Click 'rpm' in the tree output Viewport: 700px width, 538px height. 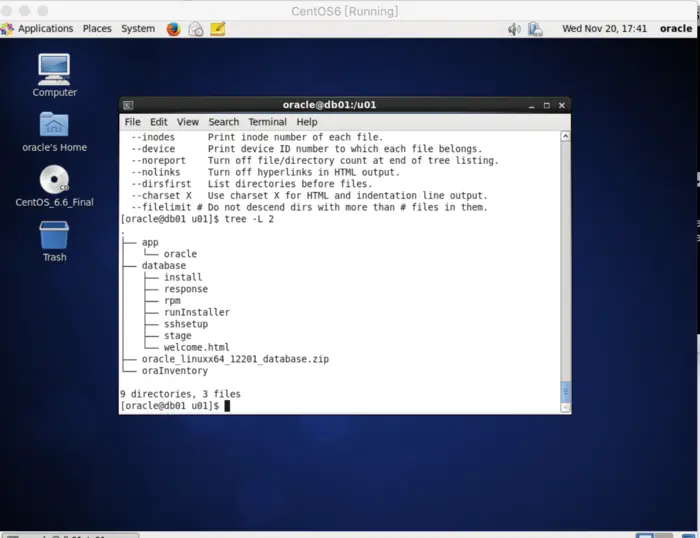(x=172, y=301)
